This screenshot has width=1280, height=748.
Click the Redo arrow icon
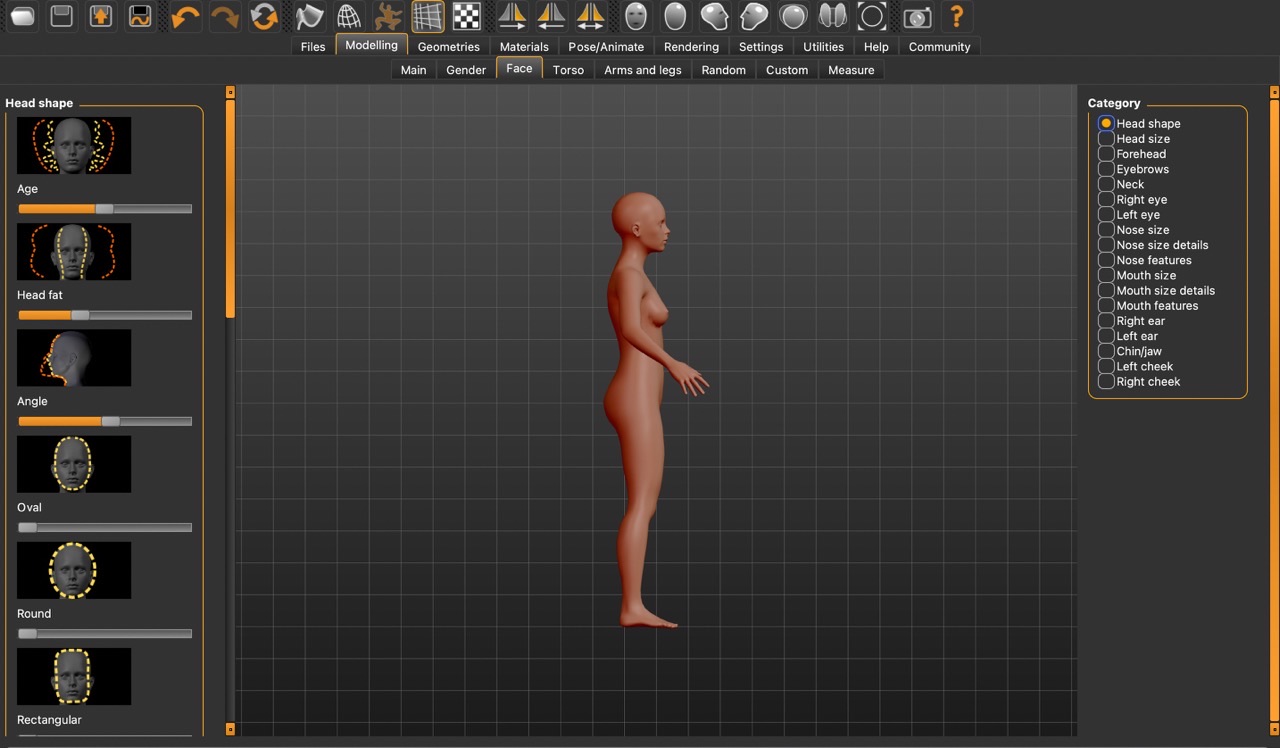coord(224,16)
